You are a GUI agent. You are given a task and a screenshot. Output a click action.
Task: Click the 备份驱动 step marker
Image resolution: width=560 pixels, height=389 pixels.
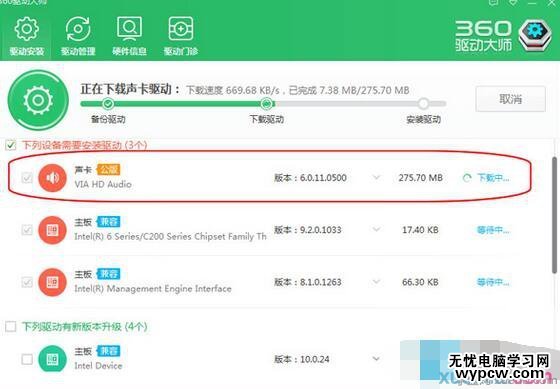[x=108, y=104]
